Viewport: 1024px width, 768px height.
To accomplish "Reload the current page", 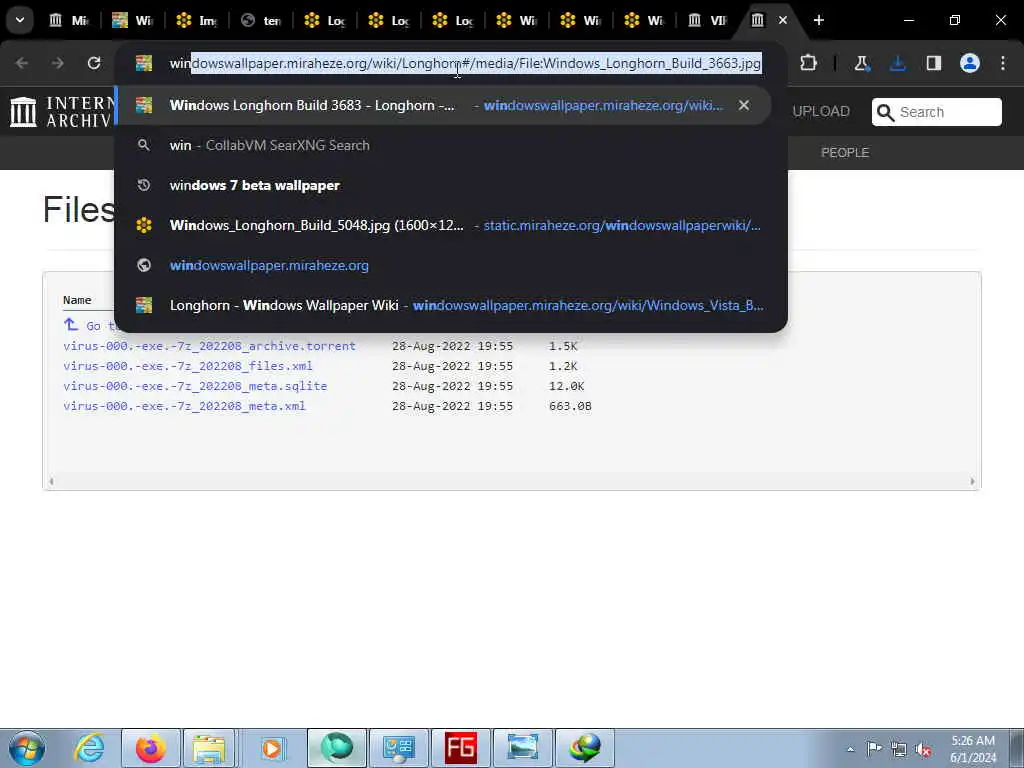I will [94, 63].
